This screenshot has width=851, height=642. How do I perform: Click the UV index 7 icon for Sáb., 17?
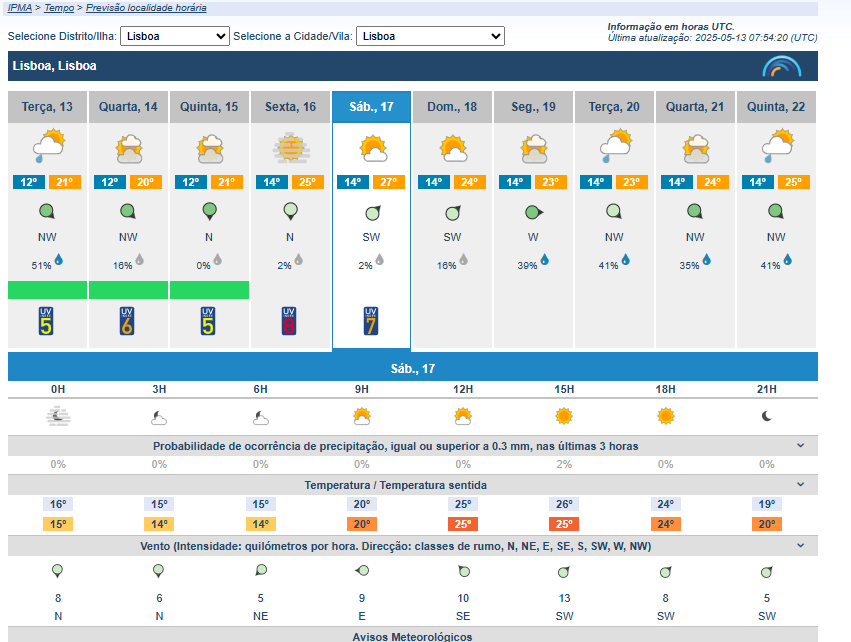point(371,321)
